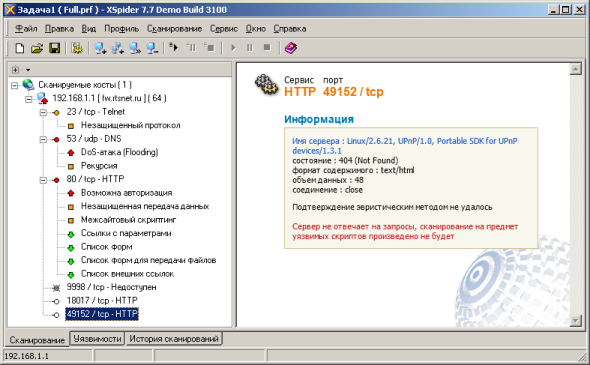This screenshot has width=590, height=365.
Task: Add a host with the computer-plus icon
Action: 100,48
